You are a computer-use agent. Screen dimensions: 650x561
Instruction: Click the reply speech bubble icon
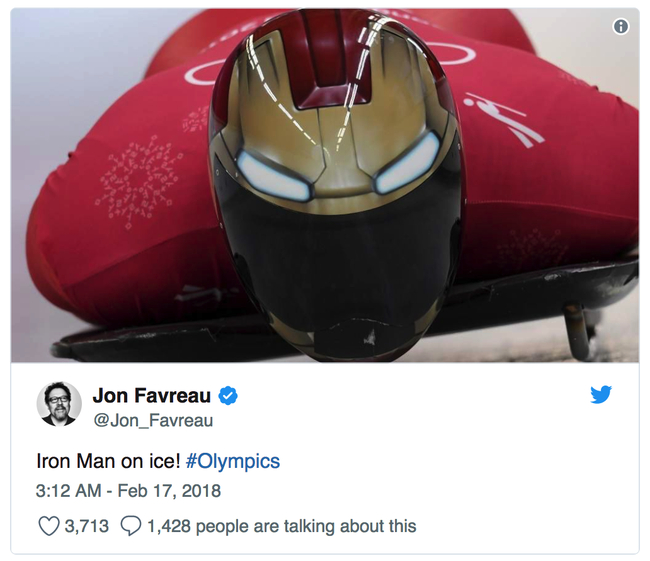(x=131, y=526)
